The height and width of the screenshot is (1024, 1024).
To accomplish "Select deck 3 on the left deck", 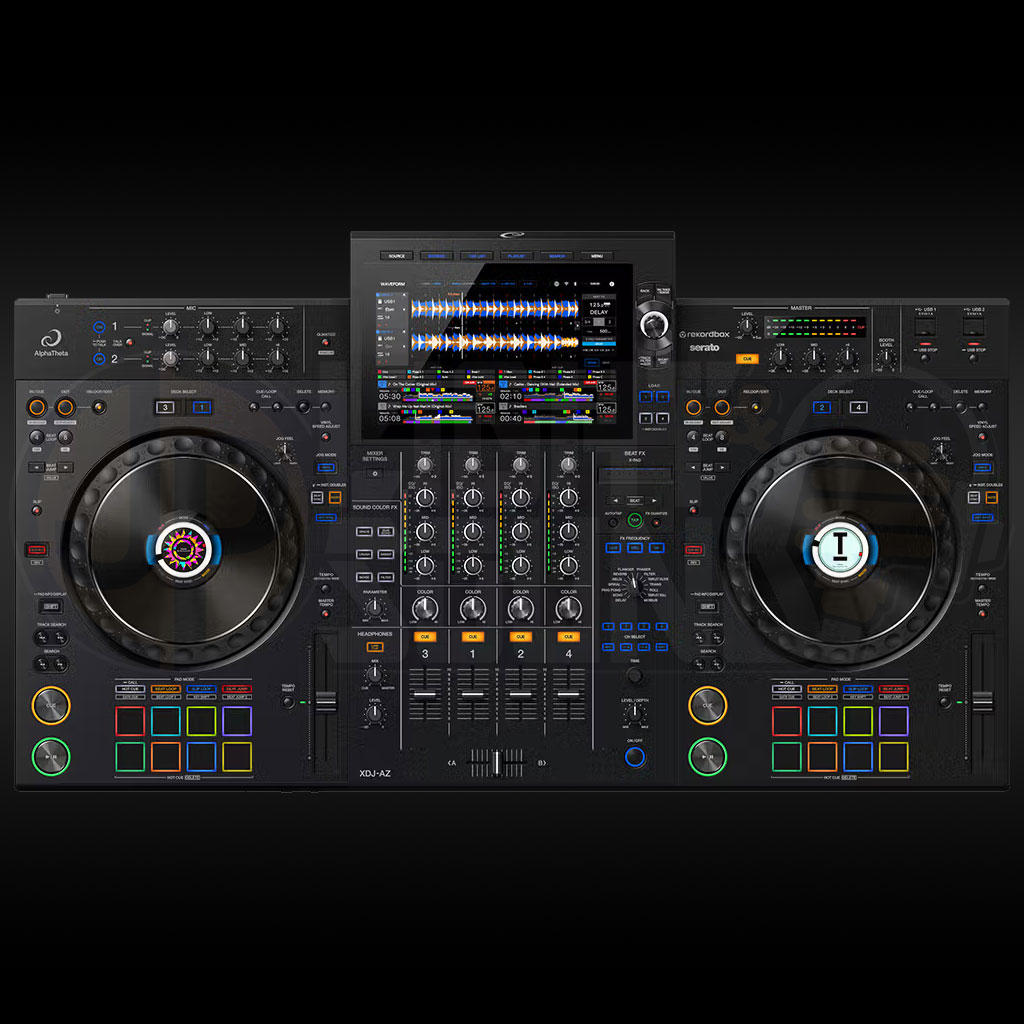I will pos(165,408).
